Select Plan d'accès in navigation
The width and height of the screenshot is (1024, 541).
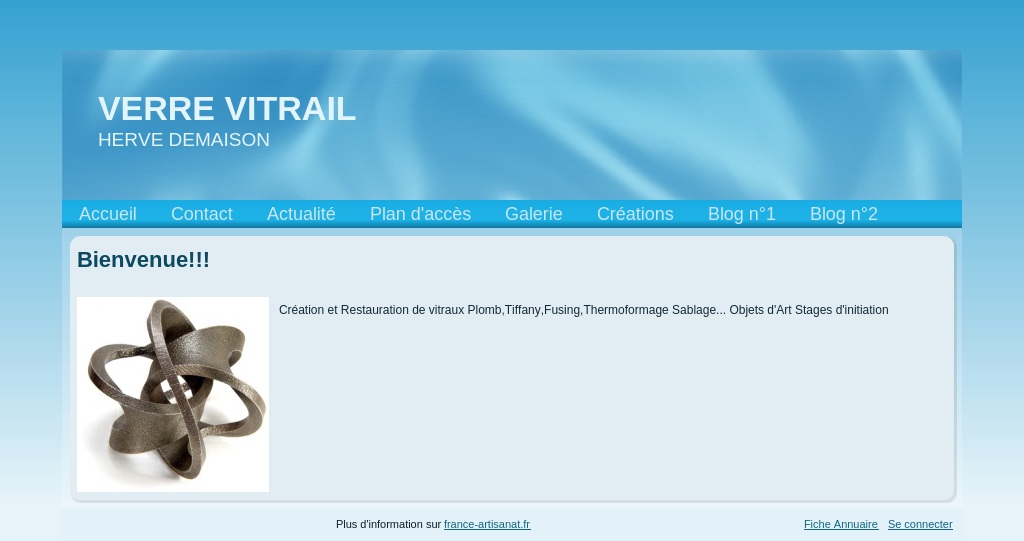[x=421, y=214]
